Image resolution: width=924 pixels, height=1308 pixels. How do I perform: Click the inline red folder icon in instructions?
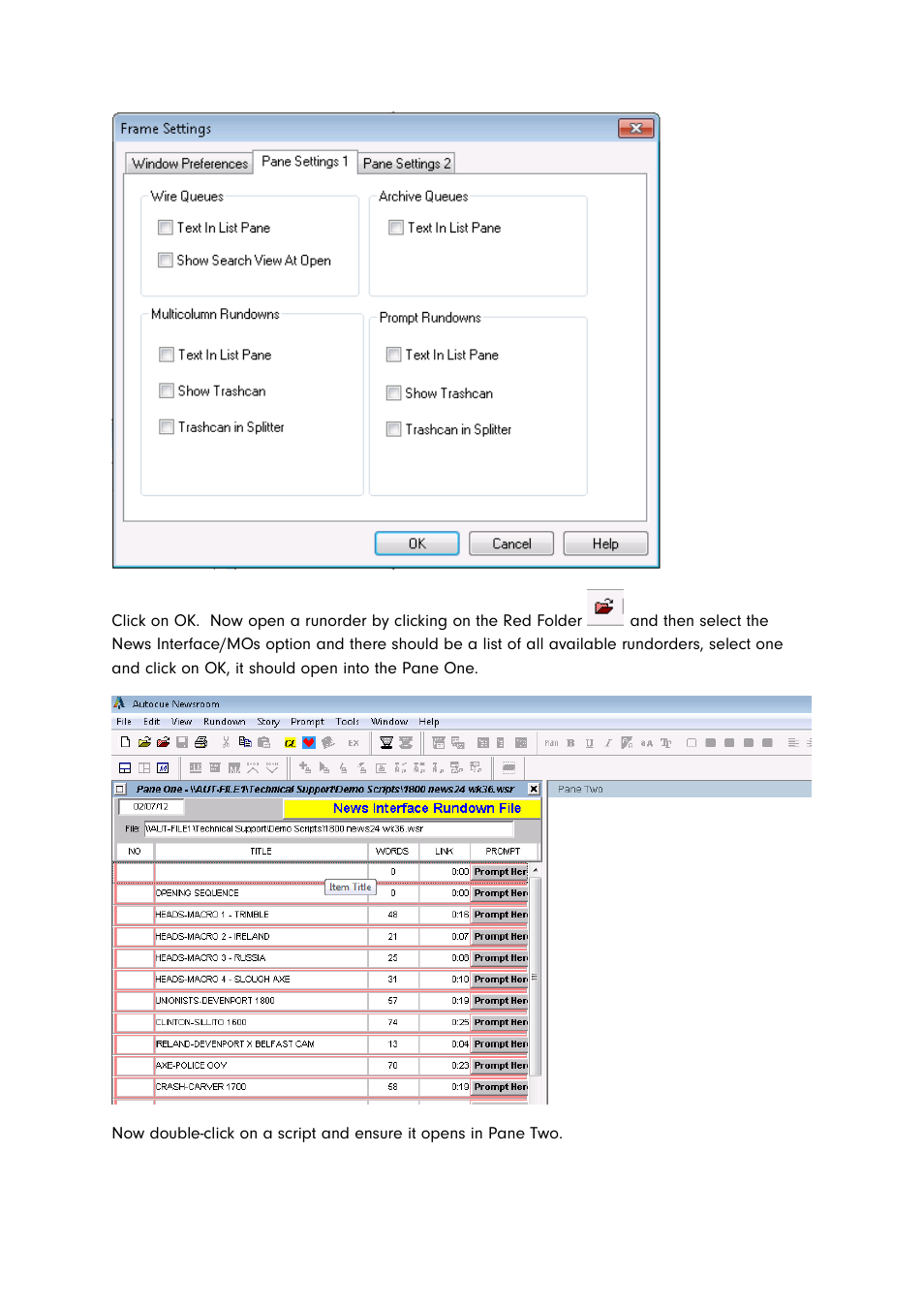(x=604, y=607)
